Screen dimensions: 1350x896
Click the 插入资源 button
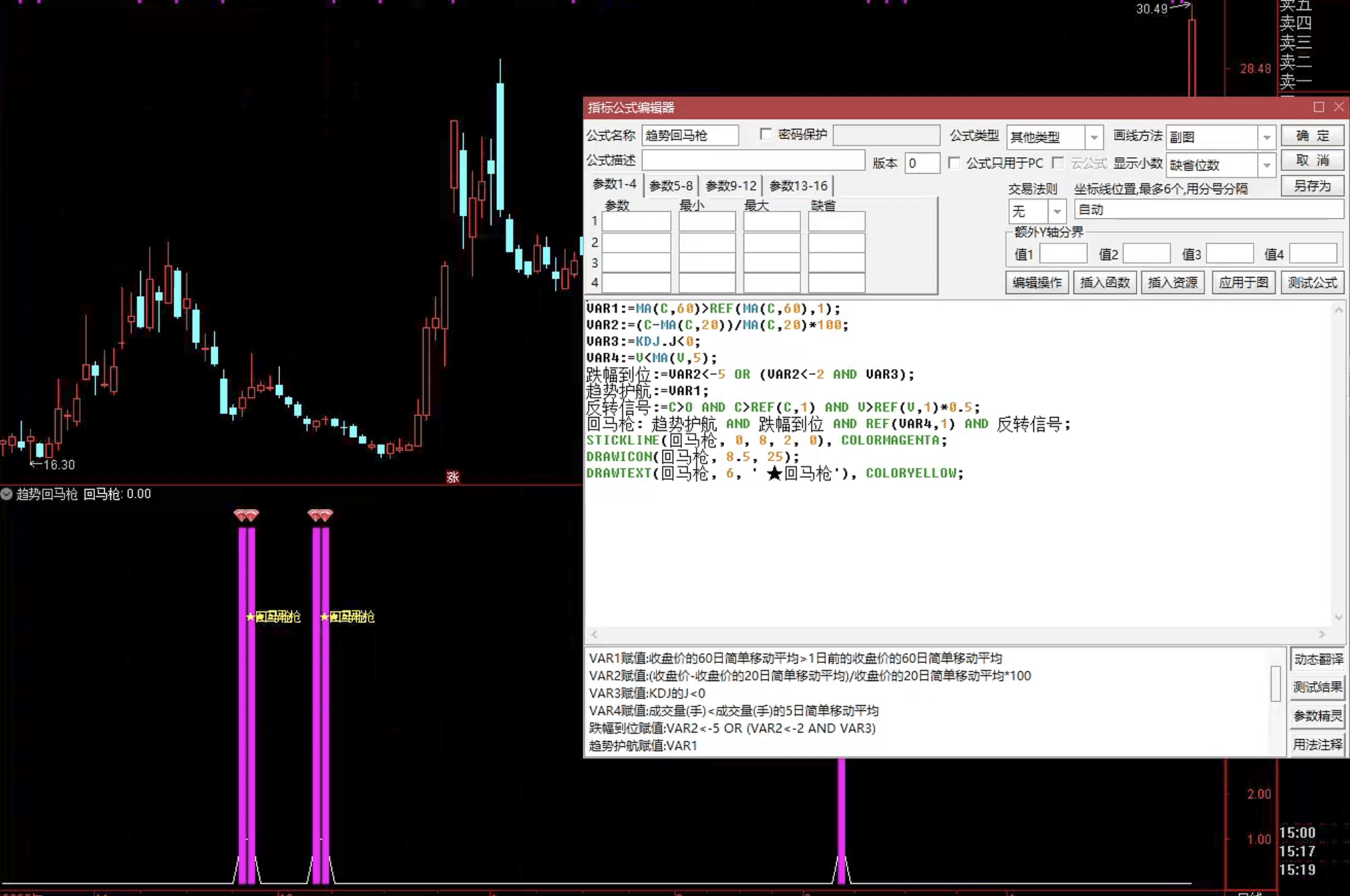coord(1172,283)
